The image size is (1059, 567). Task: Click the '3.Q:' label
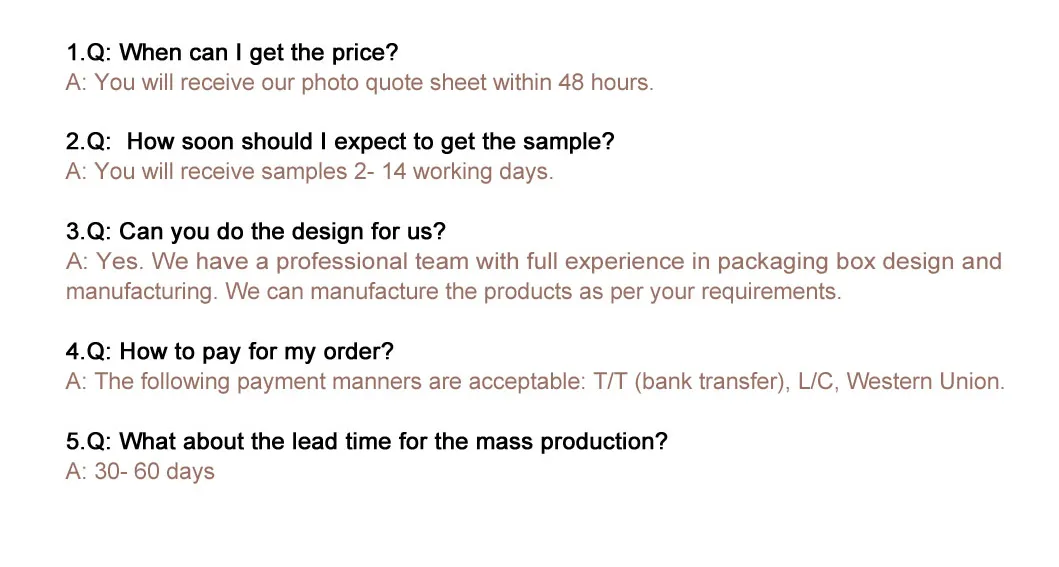click(89, 232)
